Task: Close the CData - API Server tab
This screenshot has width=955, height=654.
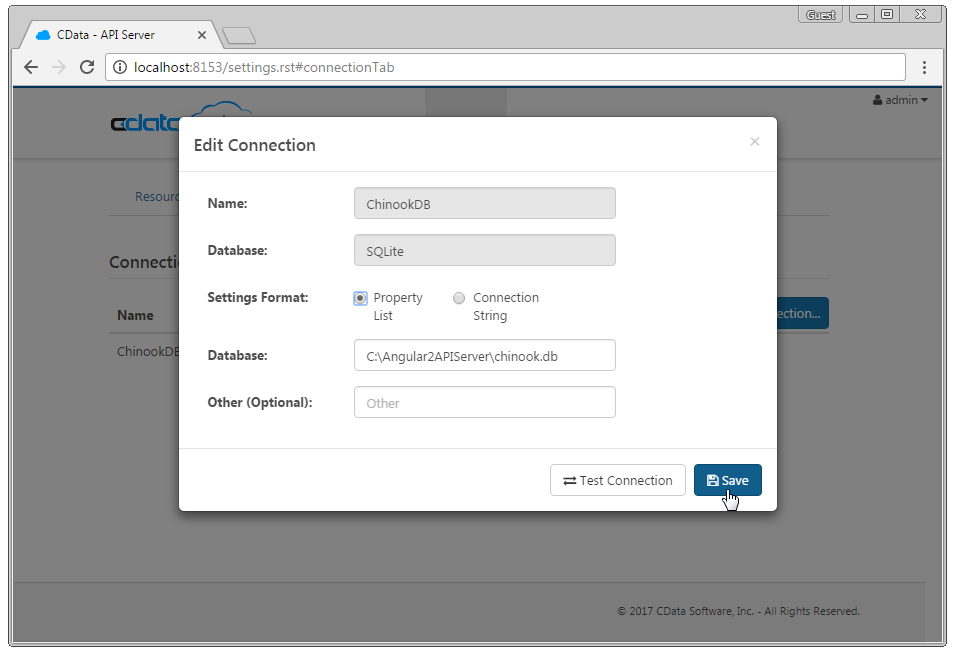Action: pos(202,35)
